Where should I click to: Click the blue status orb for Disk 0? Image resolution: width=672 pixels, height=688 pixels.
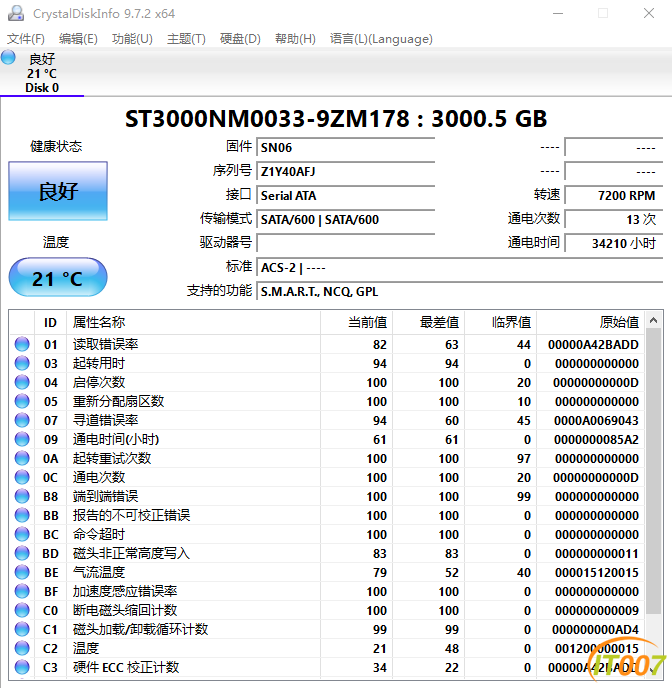coord(9,58)
